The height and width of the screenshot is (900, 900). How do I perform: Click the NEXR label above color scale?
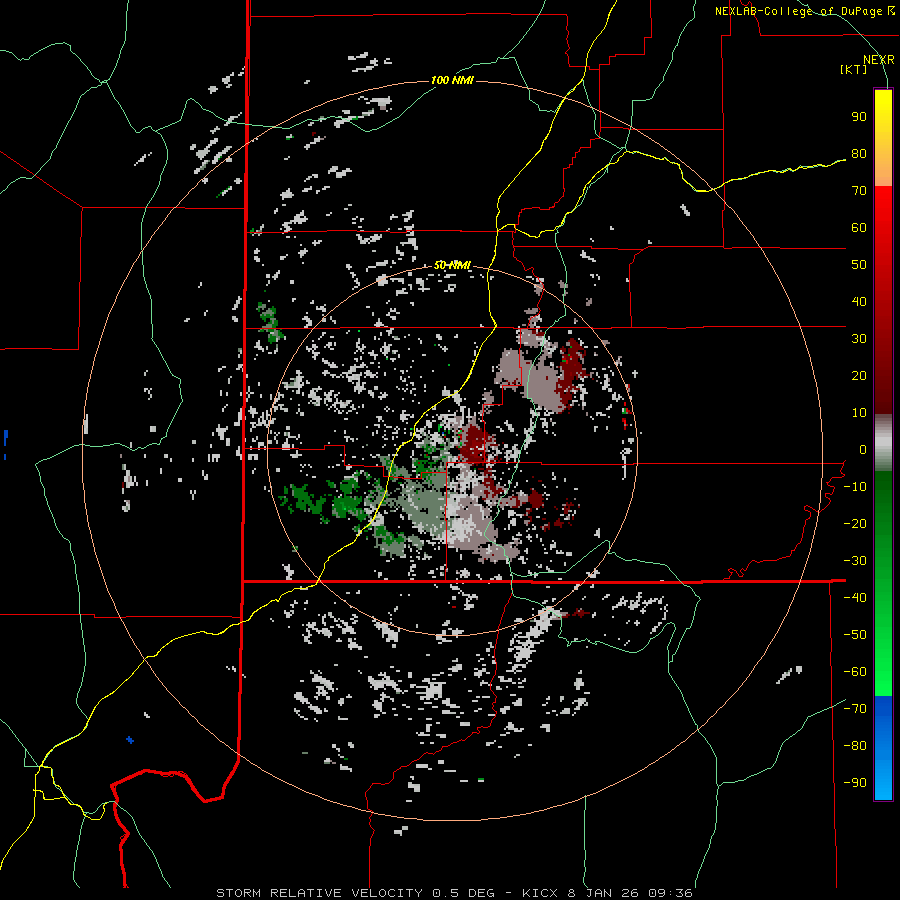pos(879,60)
